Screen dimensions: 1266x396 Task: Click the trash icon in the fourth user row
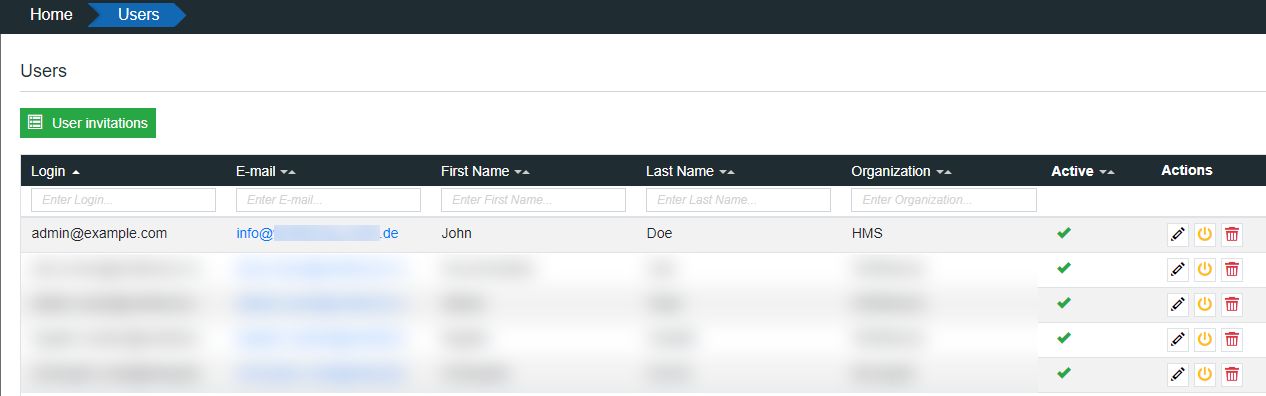1232,339
